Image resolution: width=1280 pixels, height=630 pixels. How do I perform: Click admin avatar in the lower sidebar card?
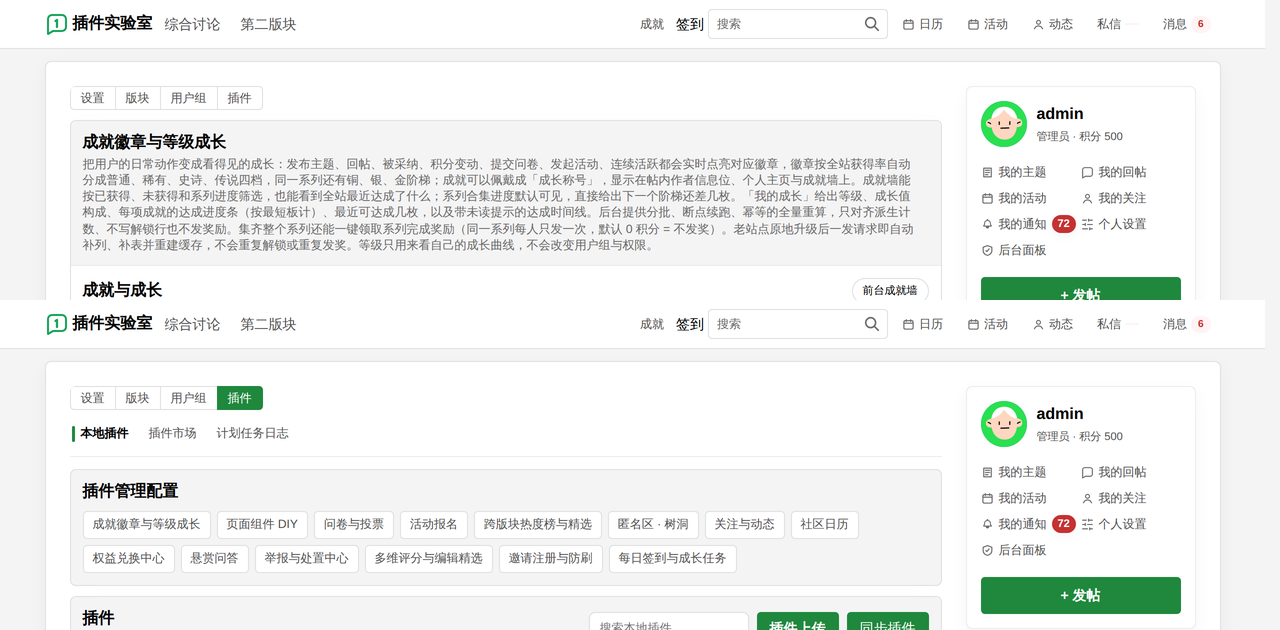click(1004, 424)
